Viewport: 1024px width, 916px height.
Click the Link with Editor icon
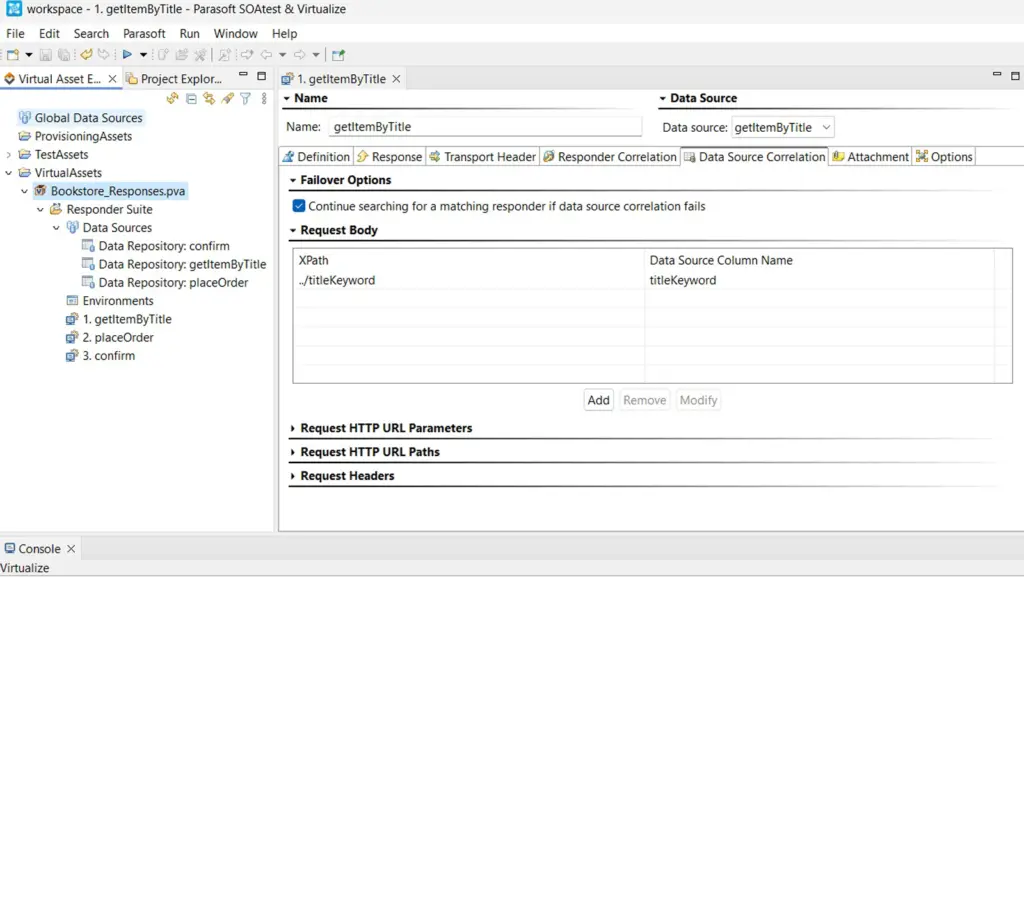coord(209,99)
